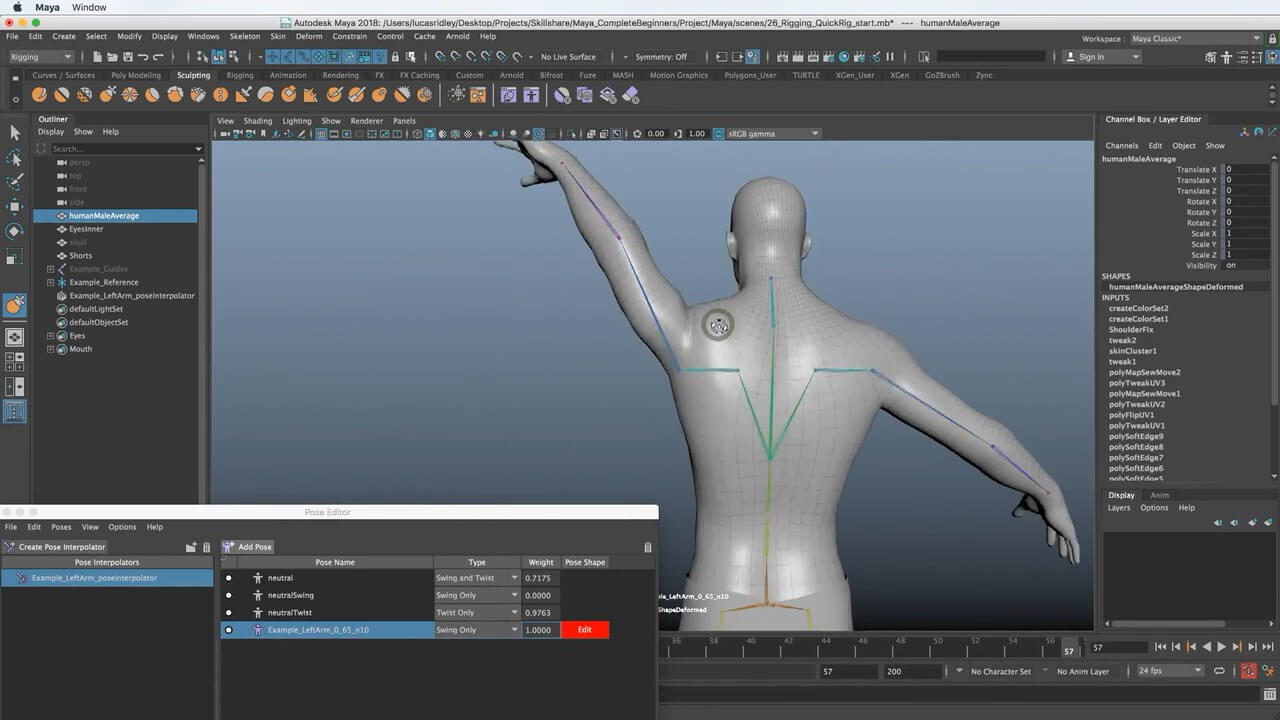Select the Rotate tool in left toolbox
Screen dimensions: 1280x720
point(15,231)
